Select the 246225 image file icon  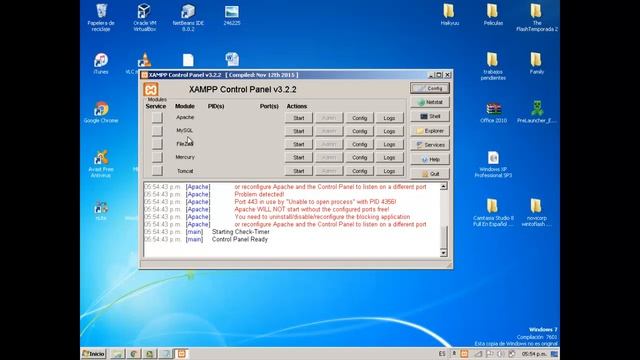coord(232,15)
